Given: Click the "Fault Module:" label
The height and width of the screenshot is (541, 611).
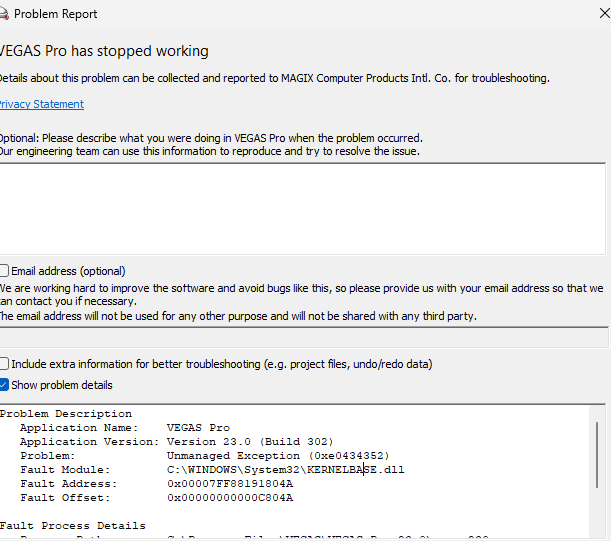Looking at the screenshot, I should click(x=65, y=470).
